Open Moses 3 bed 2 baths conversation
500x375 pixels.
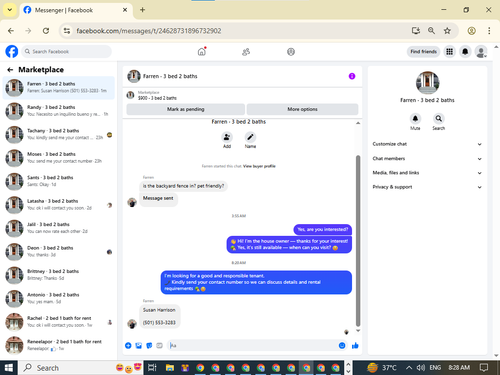(59, 158)
